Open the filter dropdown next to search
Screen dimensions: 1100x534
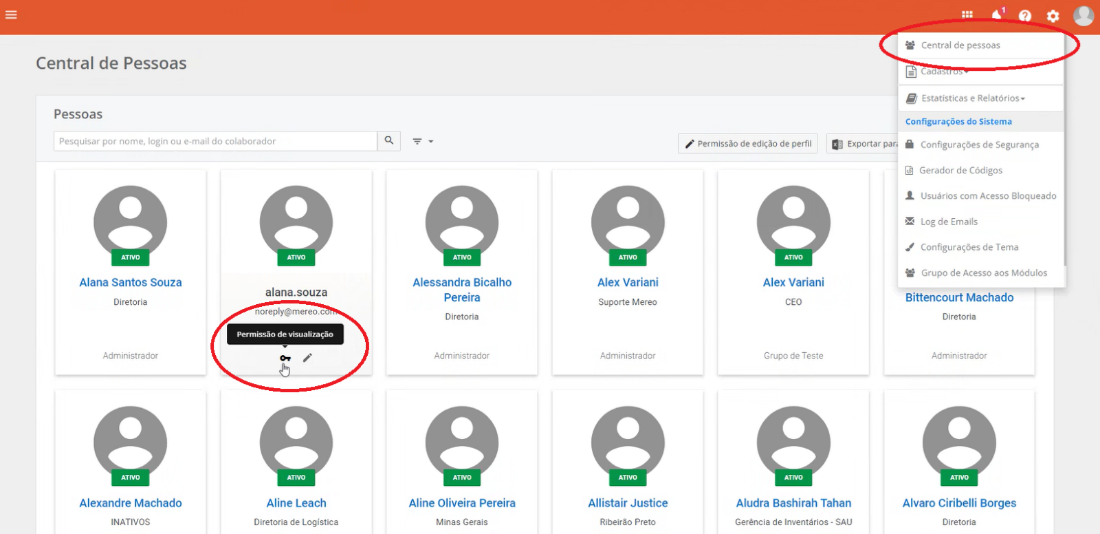point(423,142)
